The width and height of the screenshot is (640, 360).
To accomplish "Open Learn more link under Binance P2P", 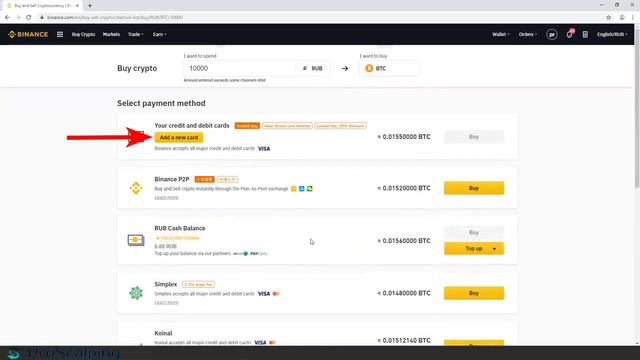I will [166, 198].
